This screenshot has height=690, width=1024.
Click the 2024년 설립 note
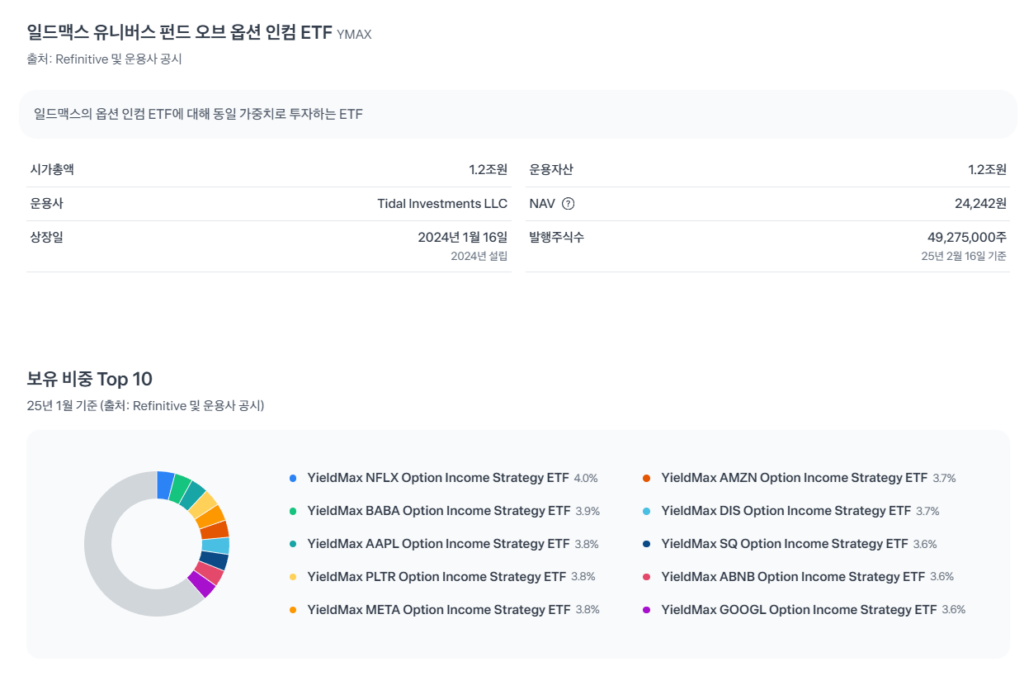click(479, 257)
